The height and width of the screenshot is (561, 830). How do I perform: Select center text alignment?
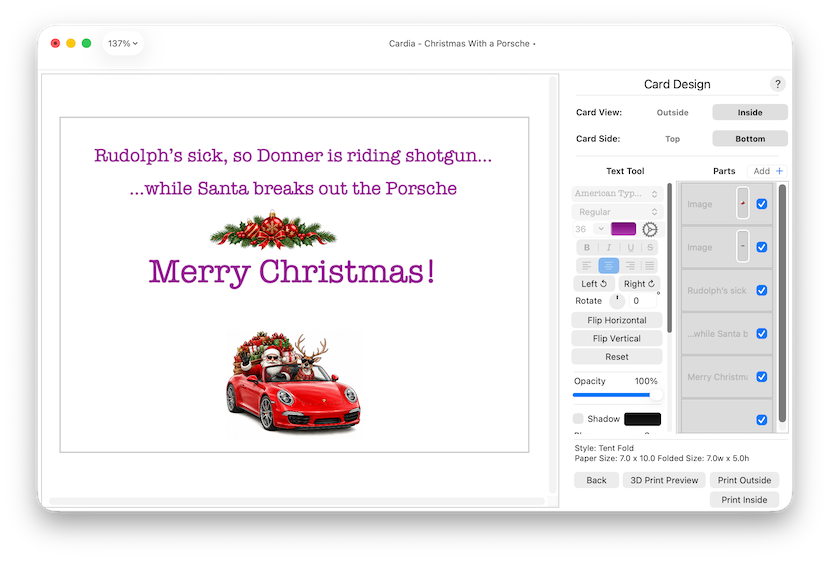point(609,266)
